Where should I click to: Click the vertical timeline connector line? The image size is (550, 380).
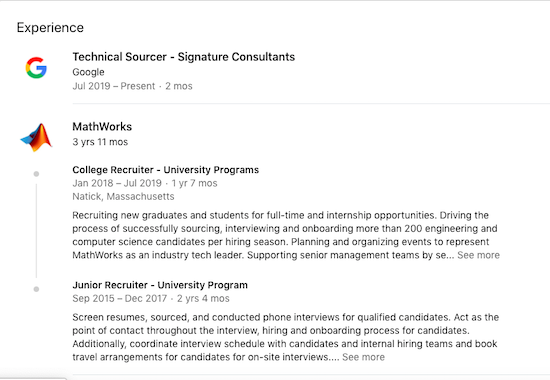(x=36, y=231)
